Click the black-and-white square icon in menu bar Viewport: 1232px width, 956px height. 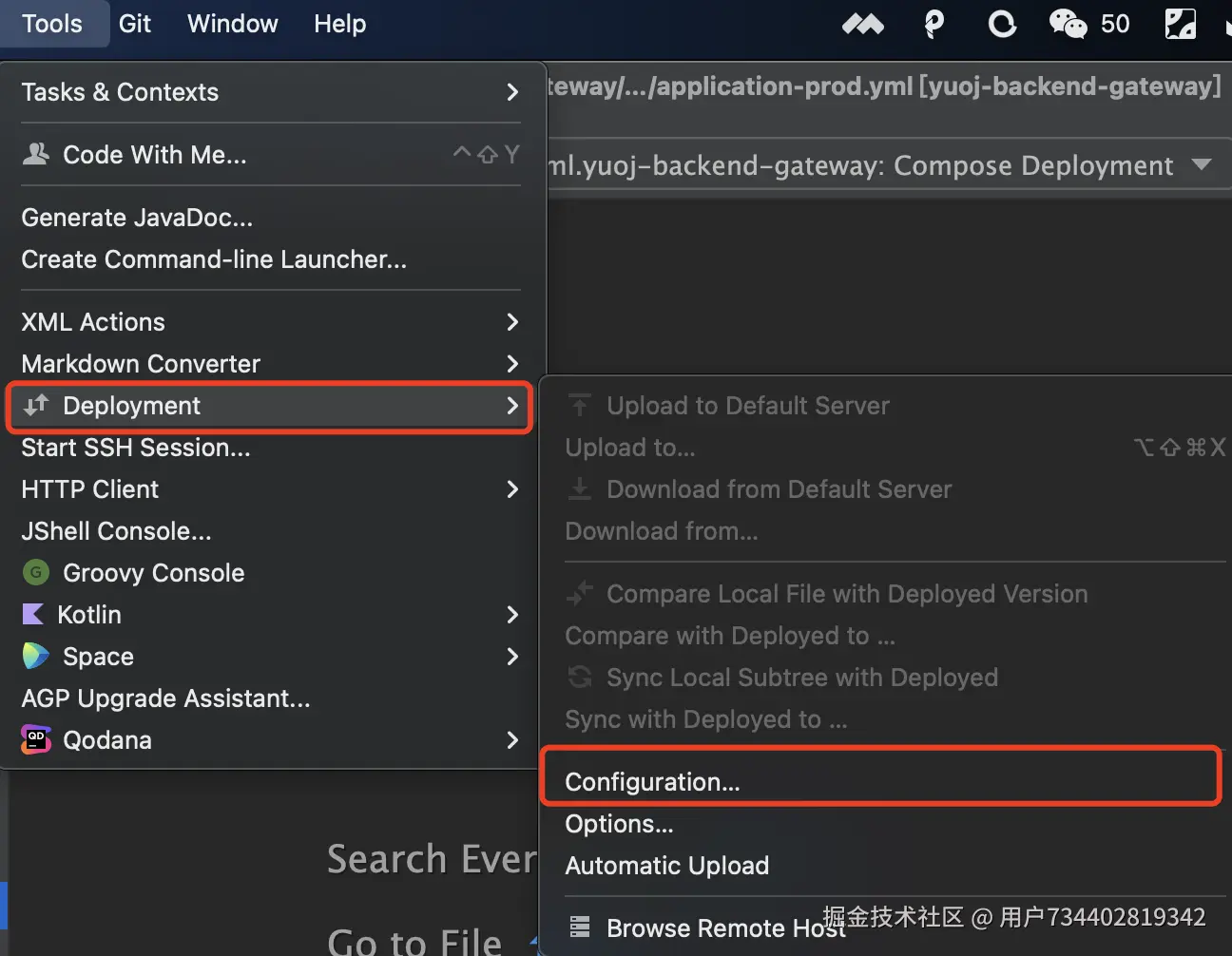click(1181, 25)
